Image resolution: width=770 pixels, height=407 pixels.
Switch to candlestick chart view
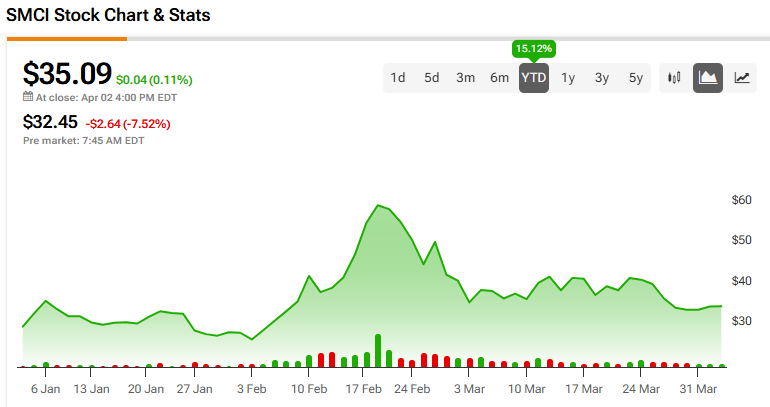coord(674,78)
